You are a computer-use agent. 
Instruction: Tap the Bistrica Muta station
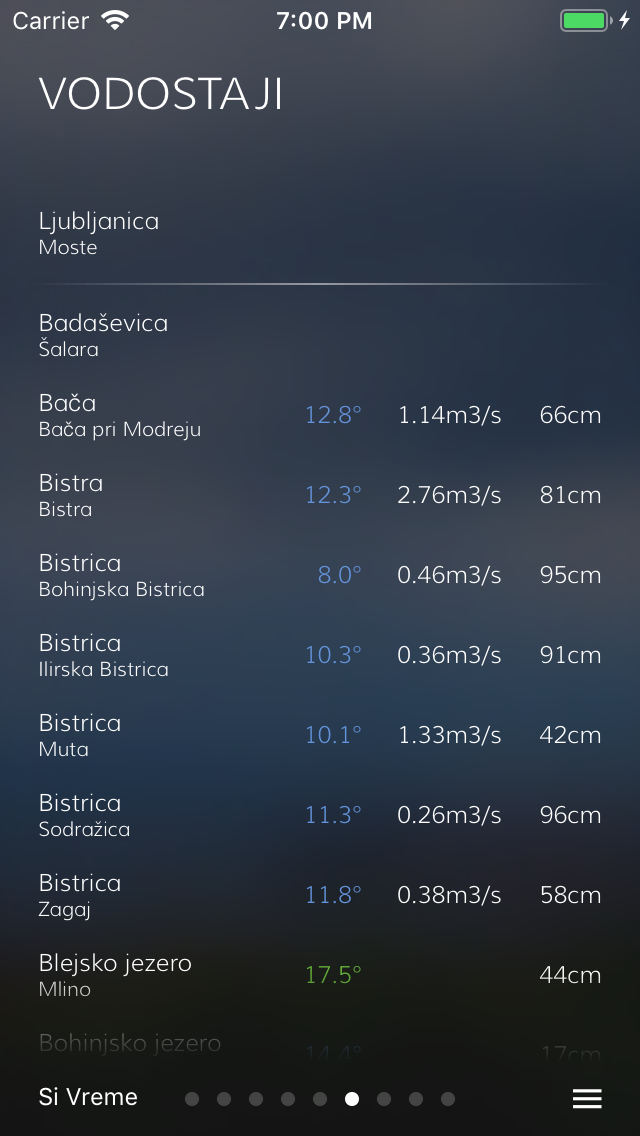(x=320, y=735)
